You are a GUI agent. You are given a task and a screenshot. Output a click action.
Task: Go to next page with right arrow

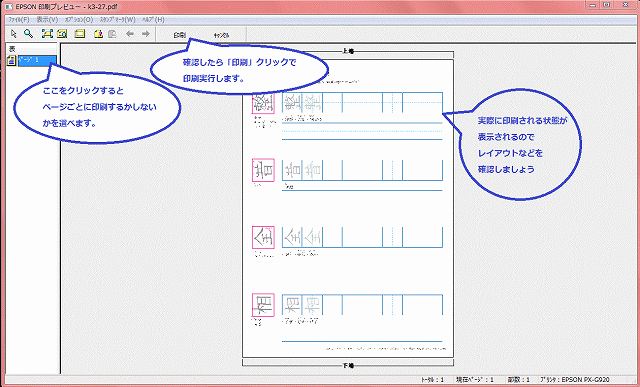pos(146,34)
